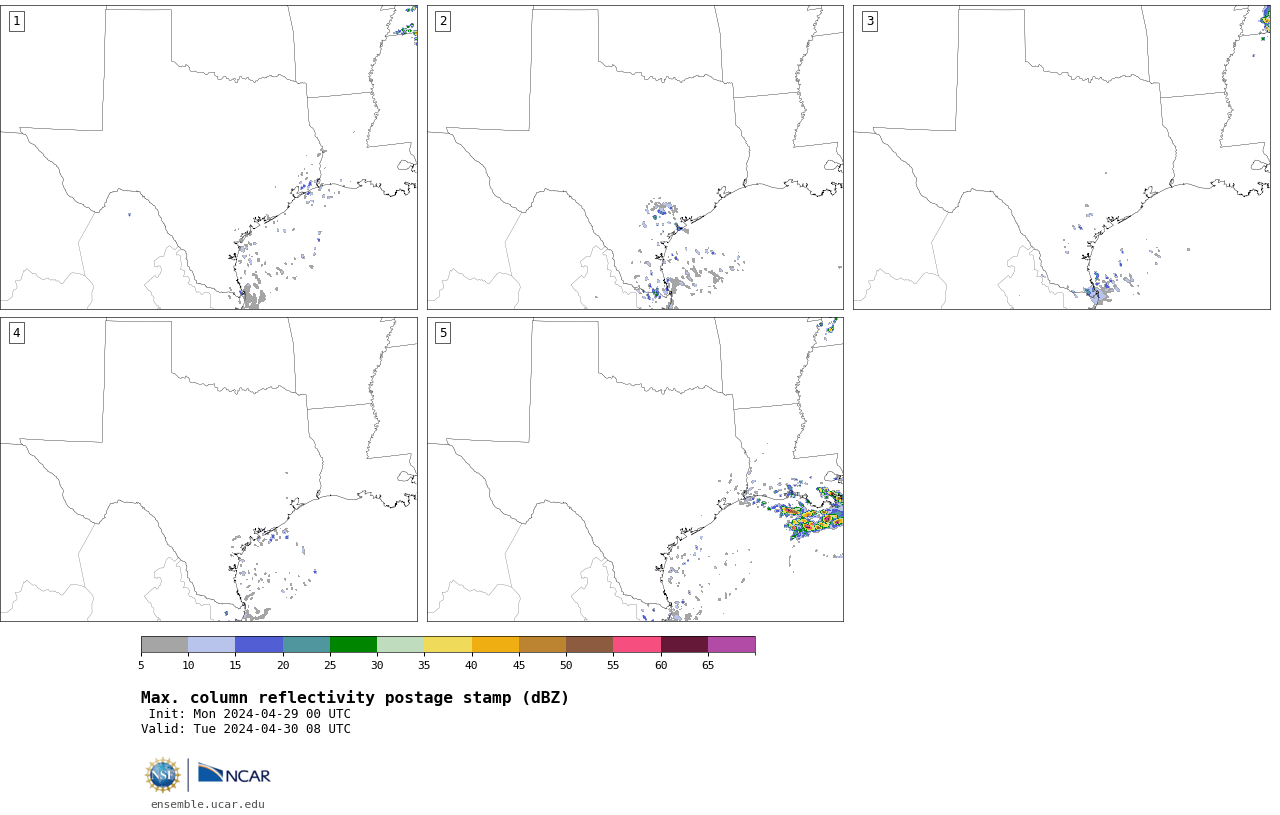Image resolution: width=1280 pixels, height=815 pixels.
Task: Click the 'Init: Mon 2024-04-29 00 UTC' text
Action: point(250,714)
